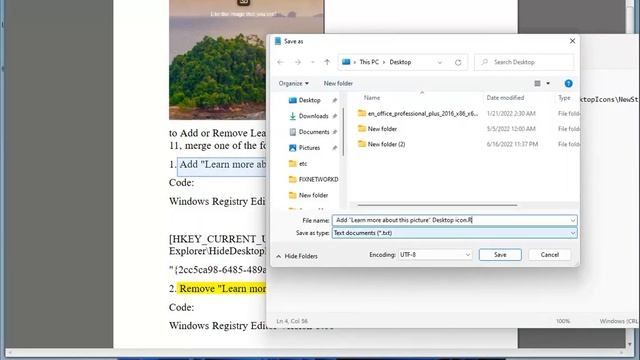The image size is (640, 360).
Task: Open the Encoding UTF-8 dropdown
Action: [x=435, y=255]
